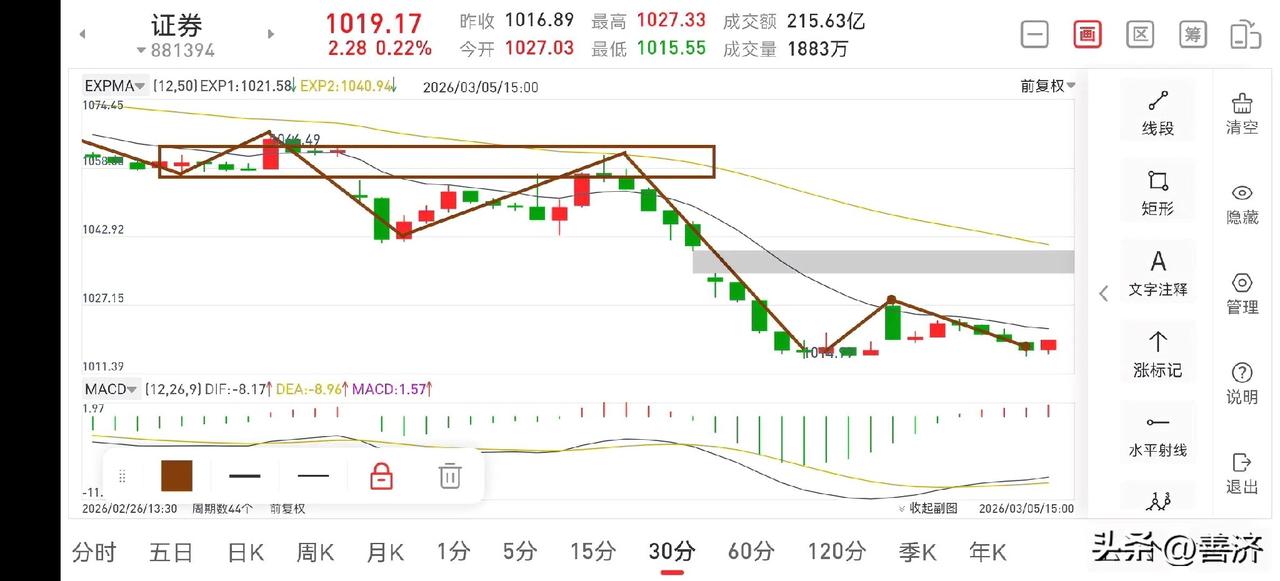Select the 线段 line segment drawing tool
Screen dimensions: 1280x581
(x=1158, y=110)
